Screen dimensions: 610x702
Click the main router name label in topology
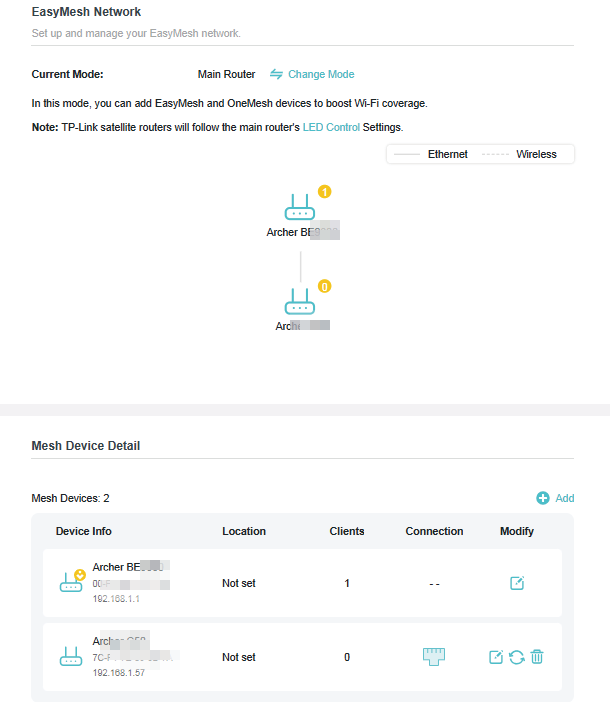[303, 232]
